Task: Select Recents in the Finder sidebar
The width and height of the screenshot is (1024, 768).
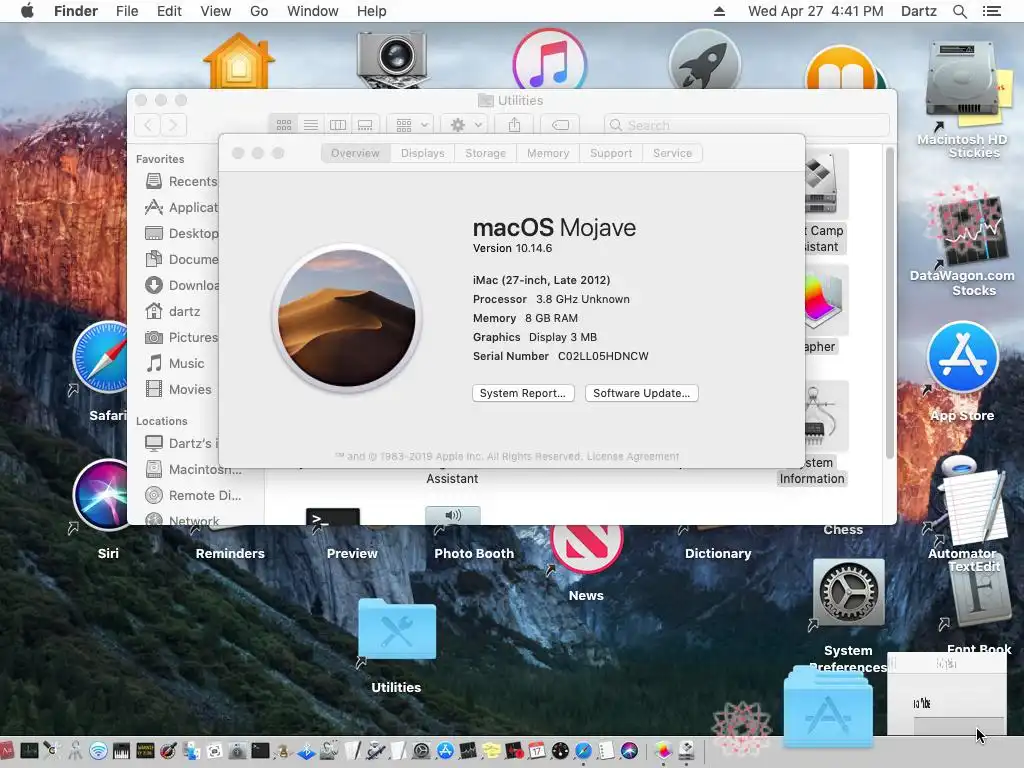Action: (181, 181)
